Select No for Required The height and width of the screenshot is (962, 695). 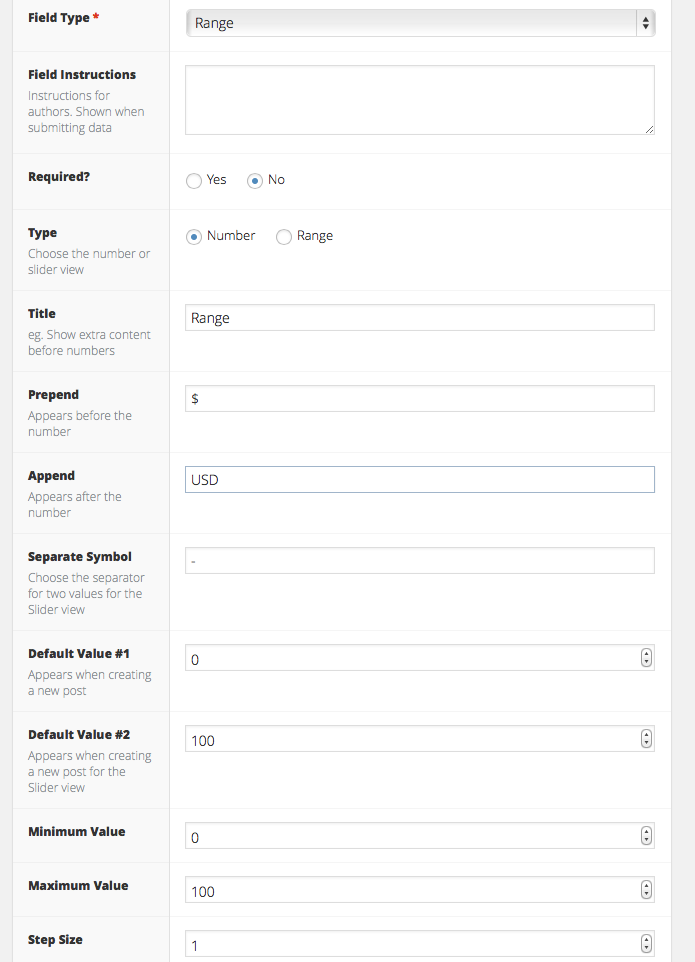[x=255, y=181]
